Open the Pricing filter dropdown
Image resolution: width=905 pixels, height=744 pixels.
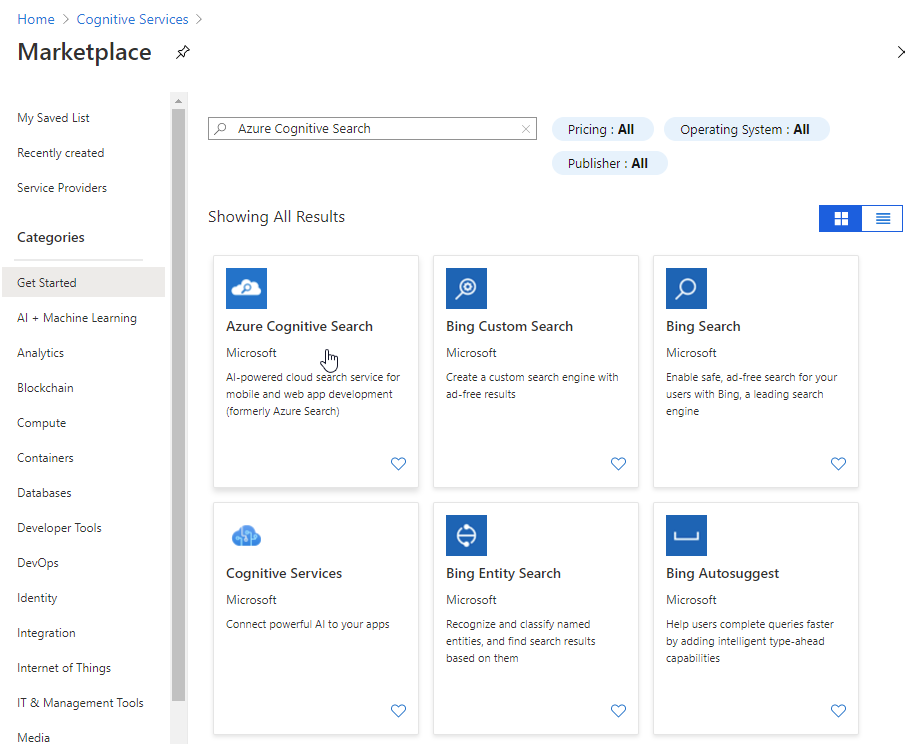pos(602,129)
